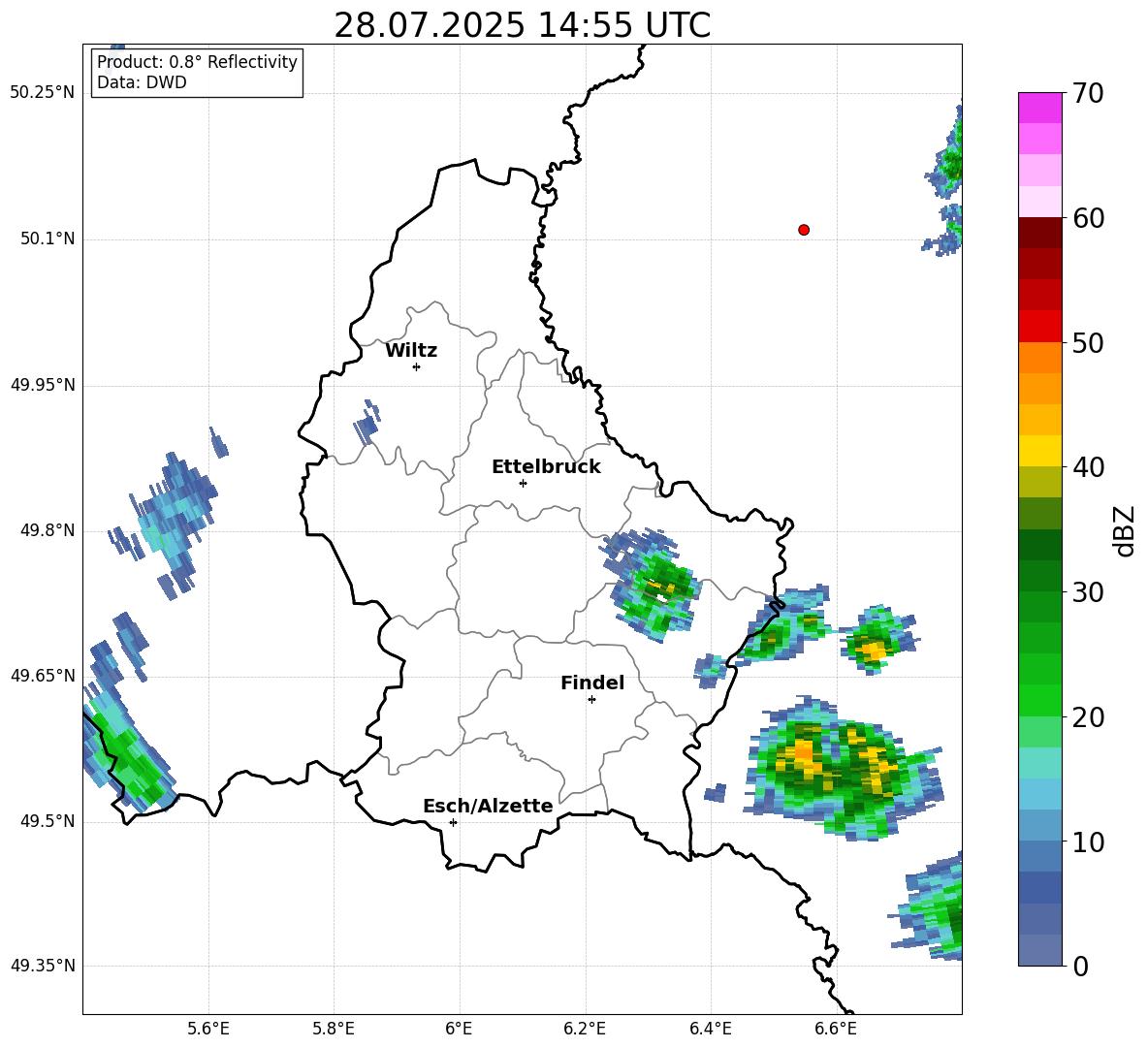Click the Findel label text
1148x1048 pixels.
tap(592, 683)
